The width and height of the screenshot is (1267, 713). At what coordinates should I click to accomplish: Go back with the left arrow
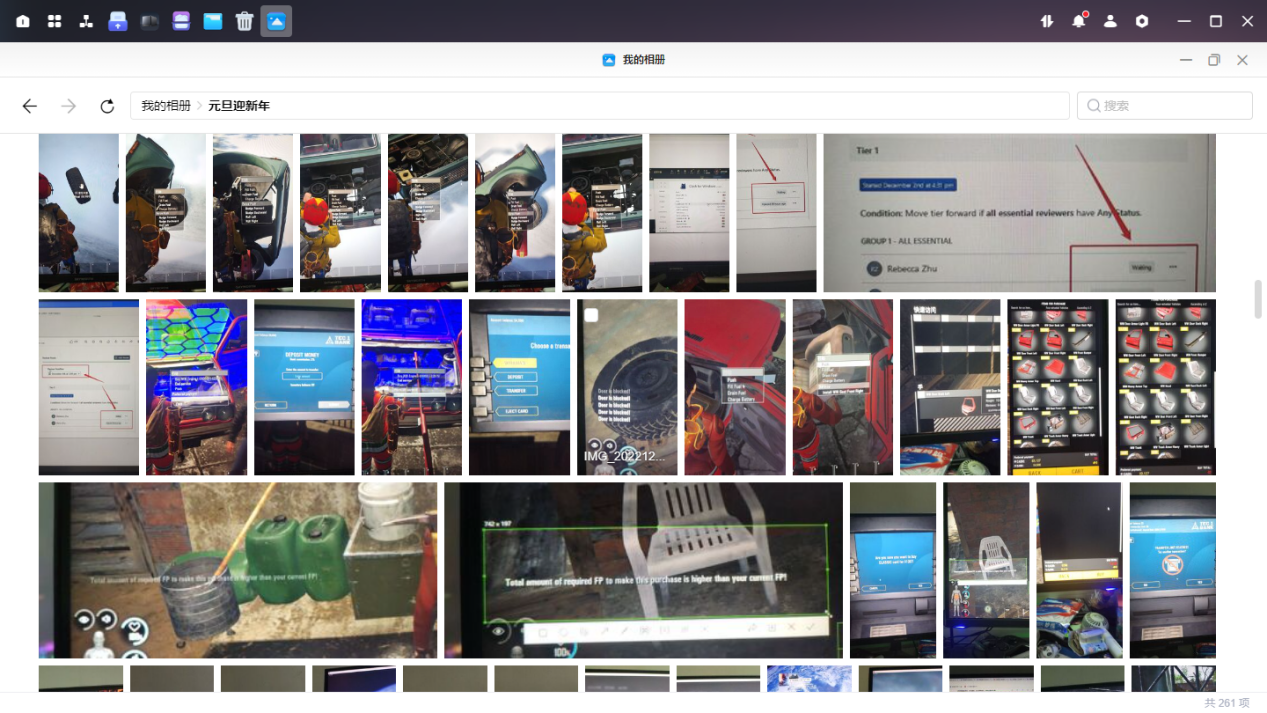click(30, 106)
